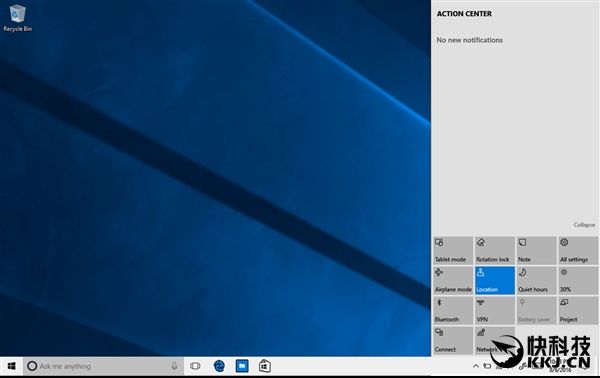Launch Microsoft Edge from the taskbar
600x378 pixels.
219,366
